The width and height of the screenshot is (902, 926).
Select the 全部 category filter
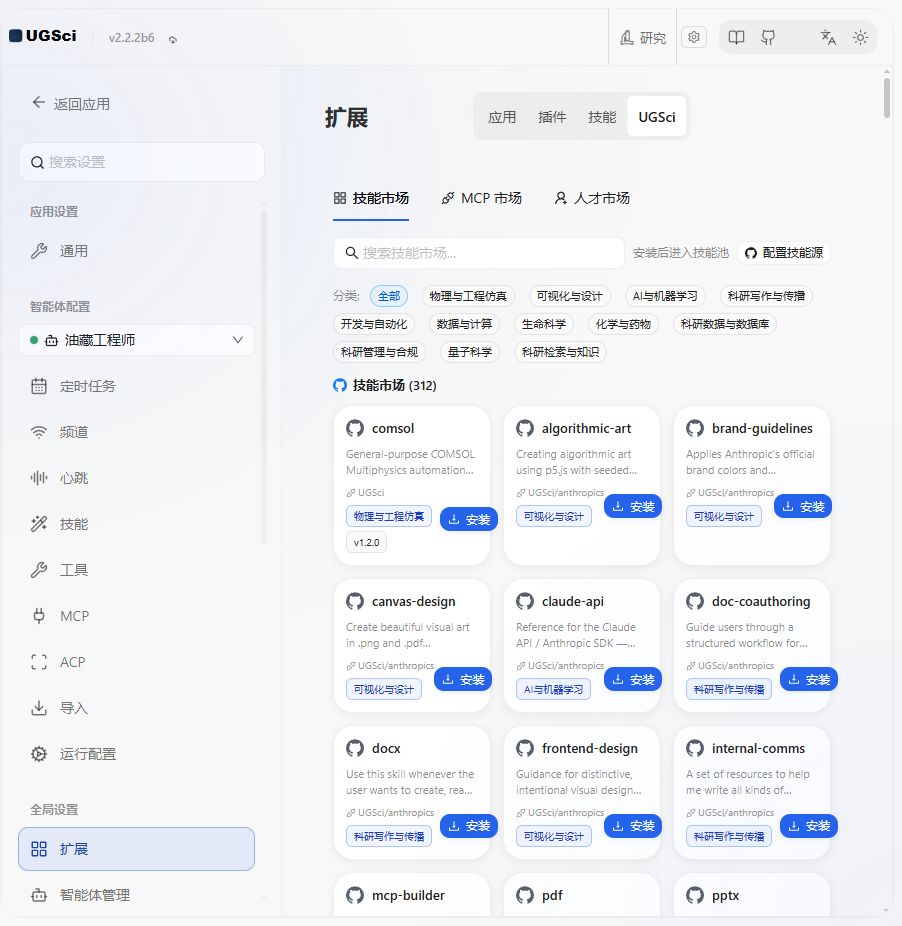click(389, 296)
